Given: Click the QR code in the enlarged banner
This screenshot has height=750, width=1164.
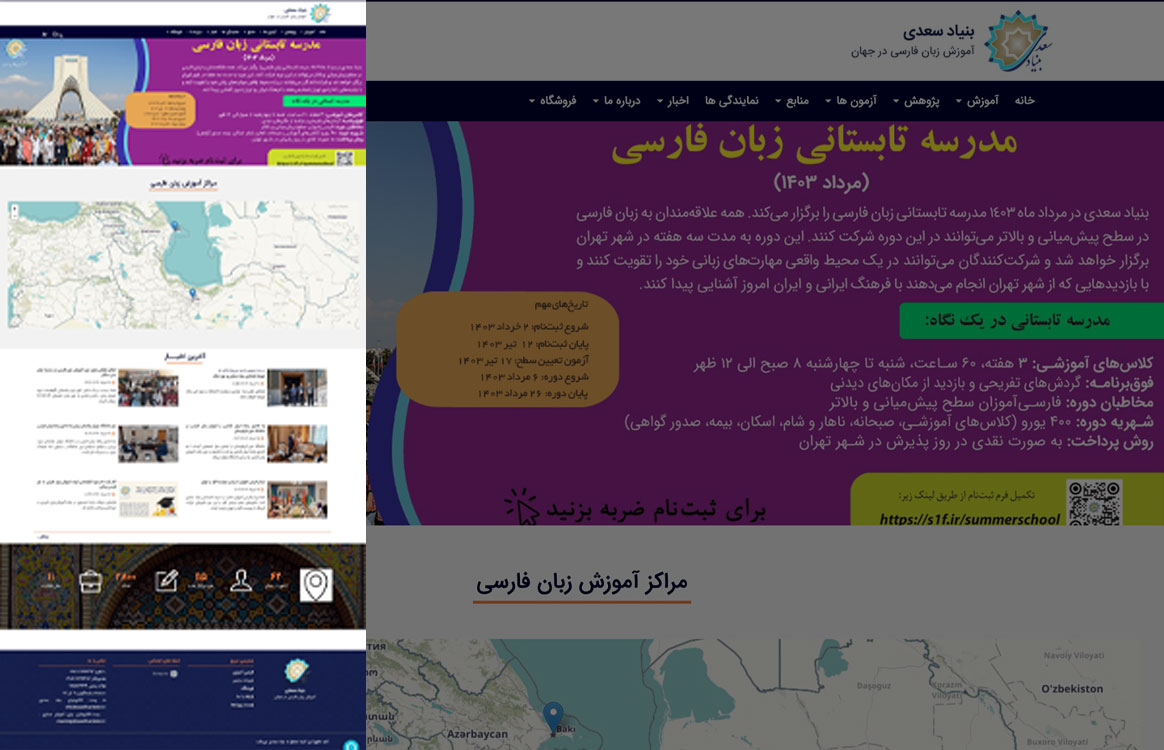Looking at the screenshot, I should pyautogui.click(x=1094, y=502).
